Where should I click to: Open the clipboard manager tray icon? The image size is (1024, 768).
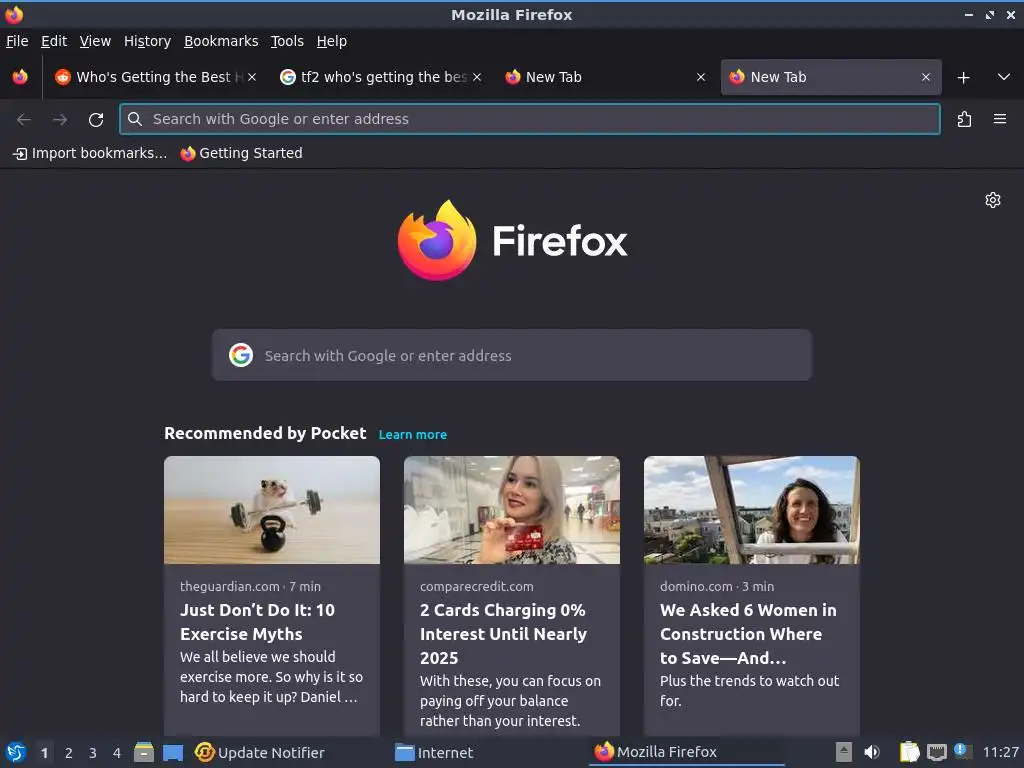pos(909,752)
